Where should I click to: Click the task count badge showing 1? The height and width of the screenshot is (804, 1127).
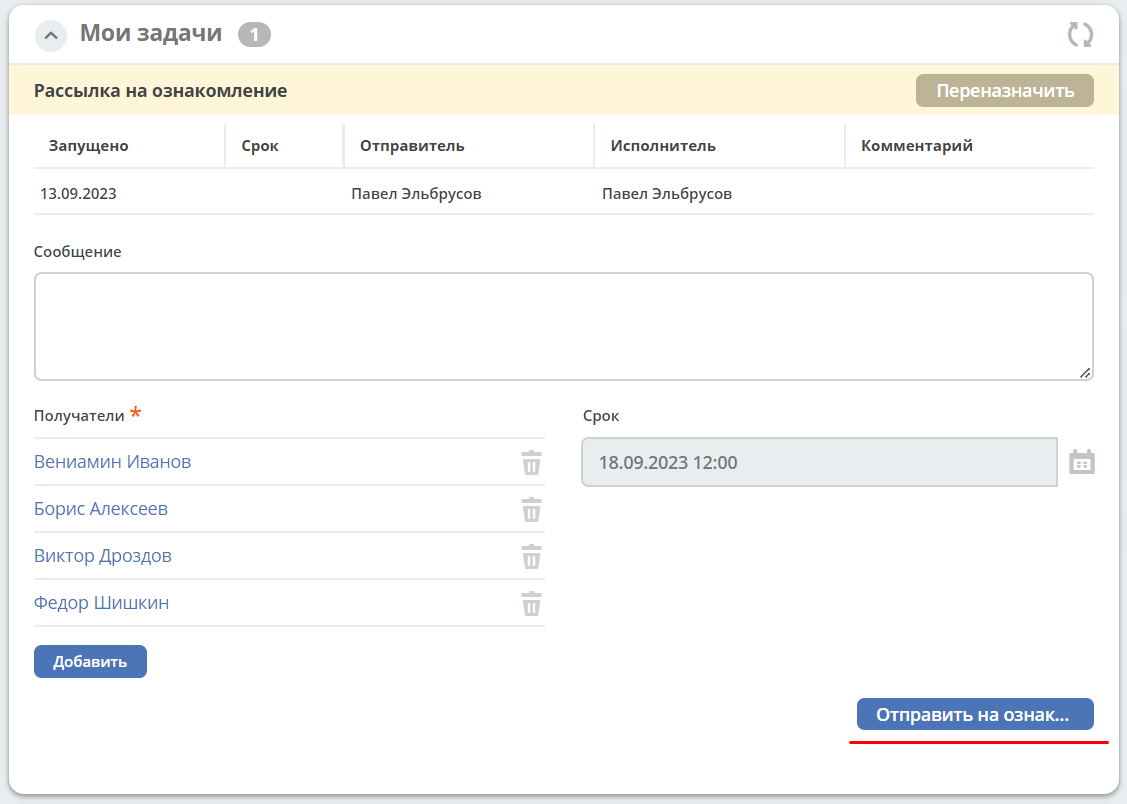pos(254,34)
